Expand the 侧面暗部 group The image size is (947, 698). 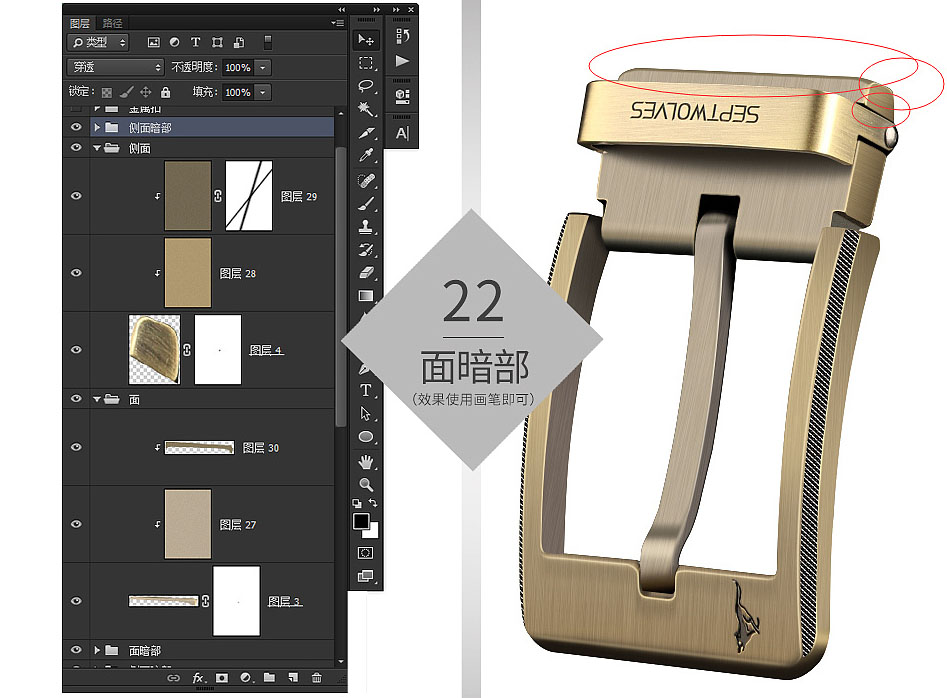(x=97, y=127)
